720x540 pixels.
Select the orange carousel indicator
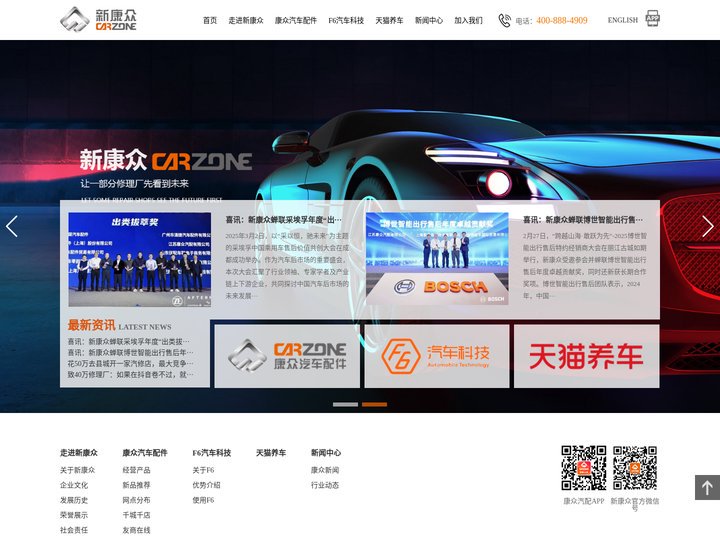[x=374, y=405]
